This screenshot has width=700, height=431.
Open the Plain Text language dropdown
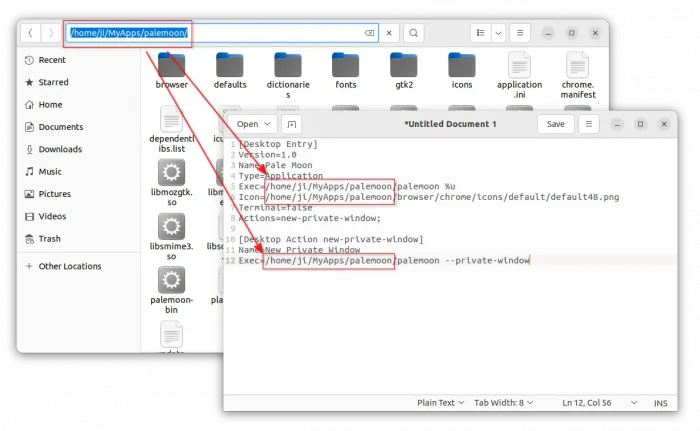pyautogui.click(x=440, y=402)
